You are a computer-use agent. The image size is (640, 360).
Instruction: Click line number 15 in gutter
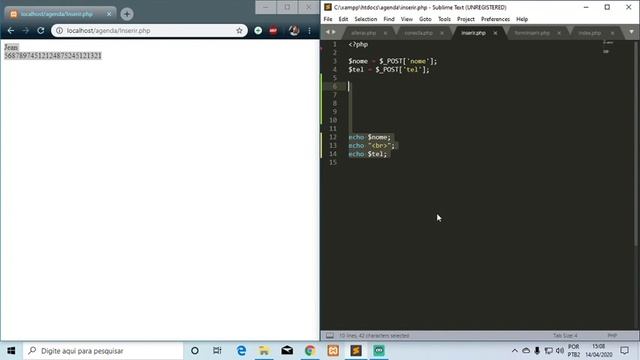(333, 162)
